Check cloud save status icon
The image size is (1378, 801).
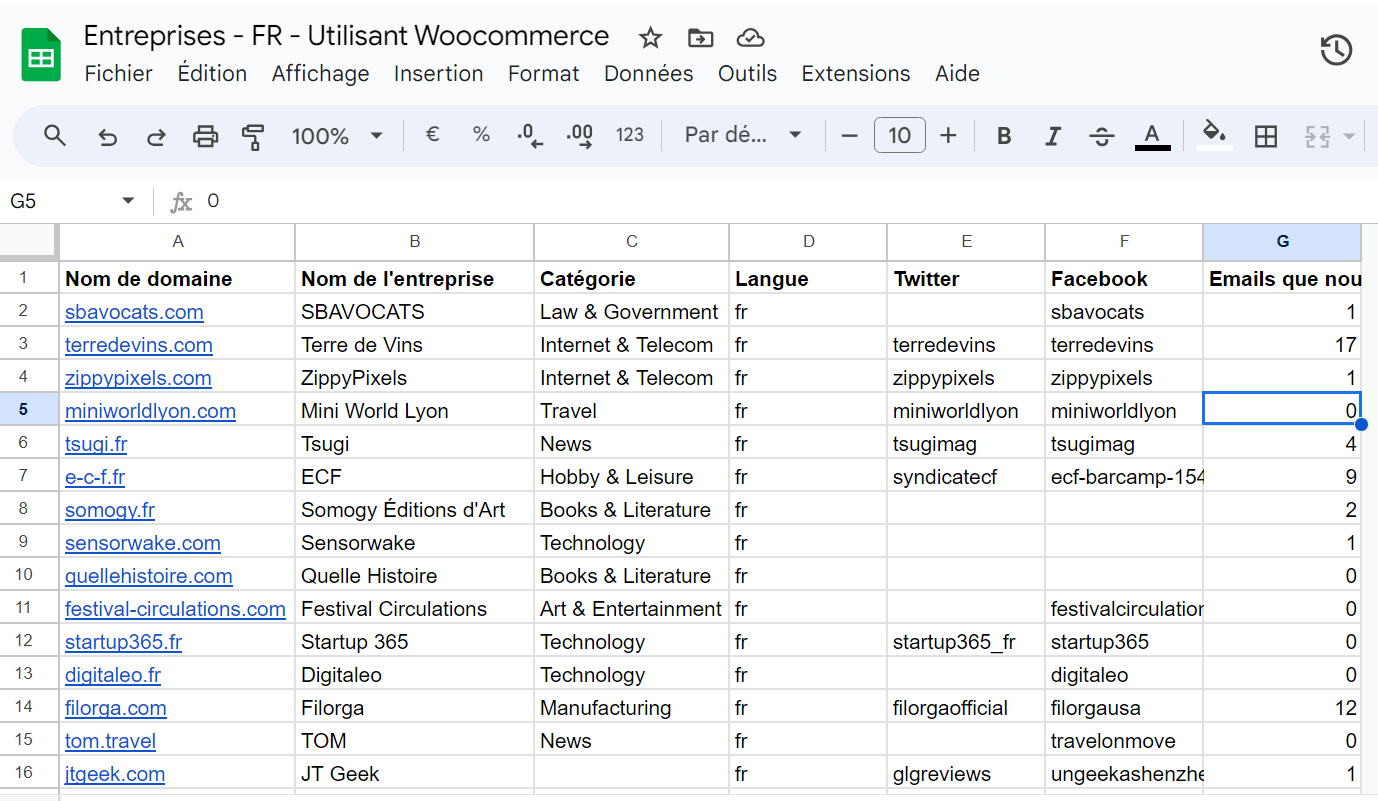point(750,38)
